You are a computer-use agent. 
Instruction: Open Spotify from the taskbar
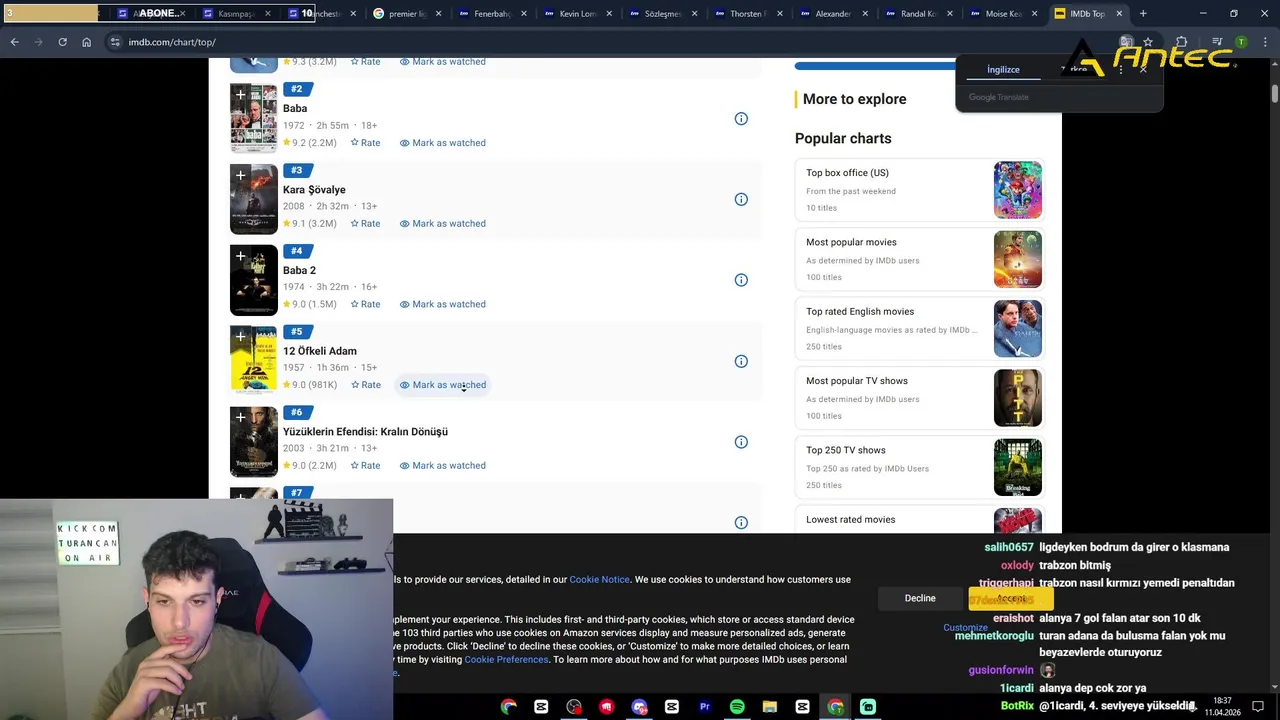pos(737,707)
